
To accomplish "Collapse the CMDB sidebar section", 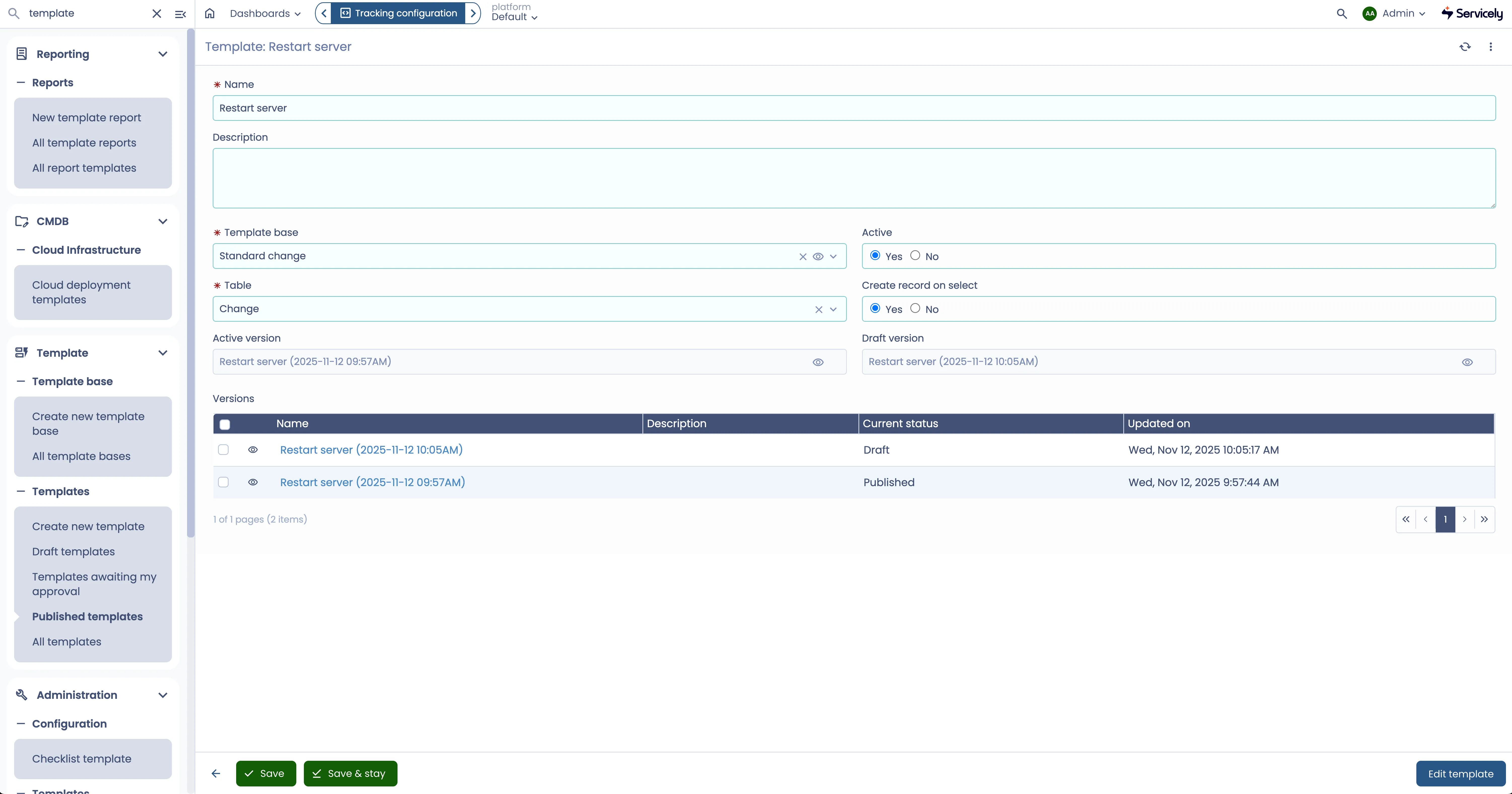I will pyautogui.click(x=163, y=222).
